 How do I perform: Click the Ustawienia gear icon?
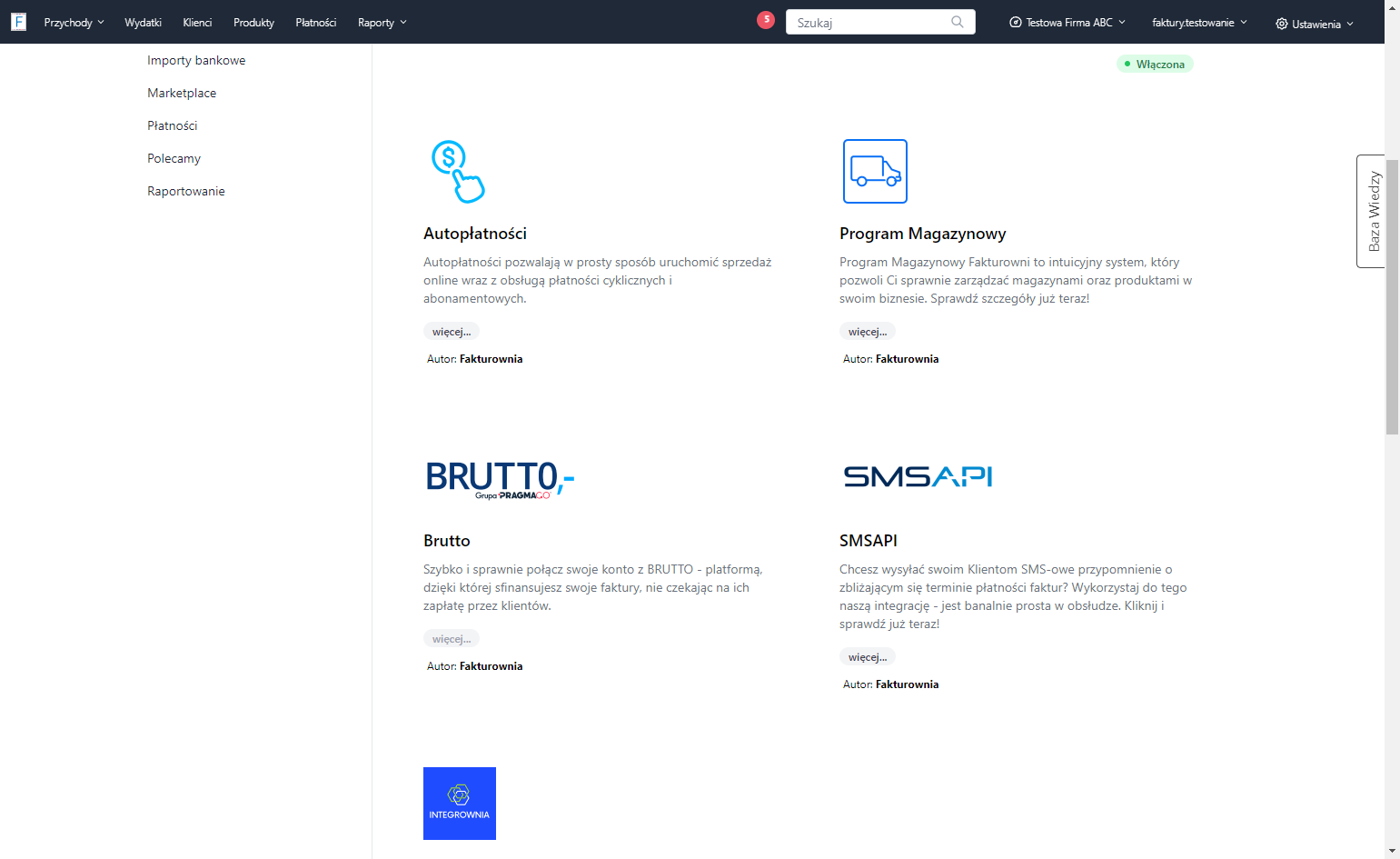click(1281, 24)
